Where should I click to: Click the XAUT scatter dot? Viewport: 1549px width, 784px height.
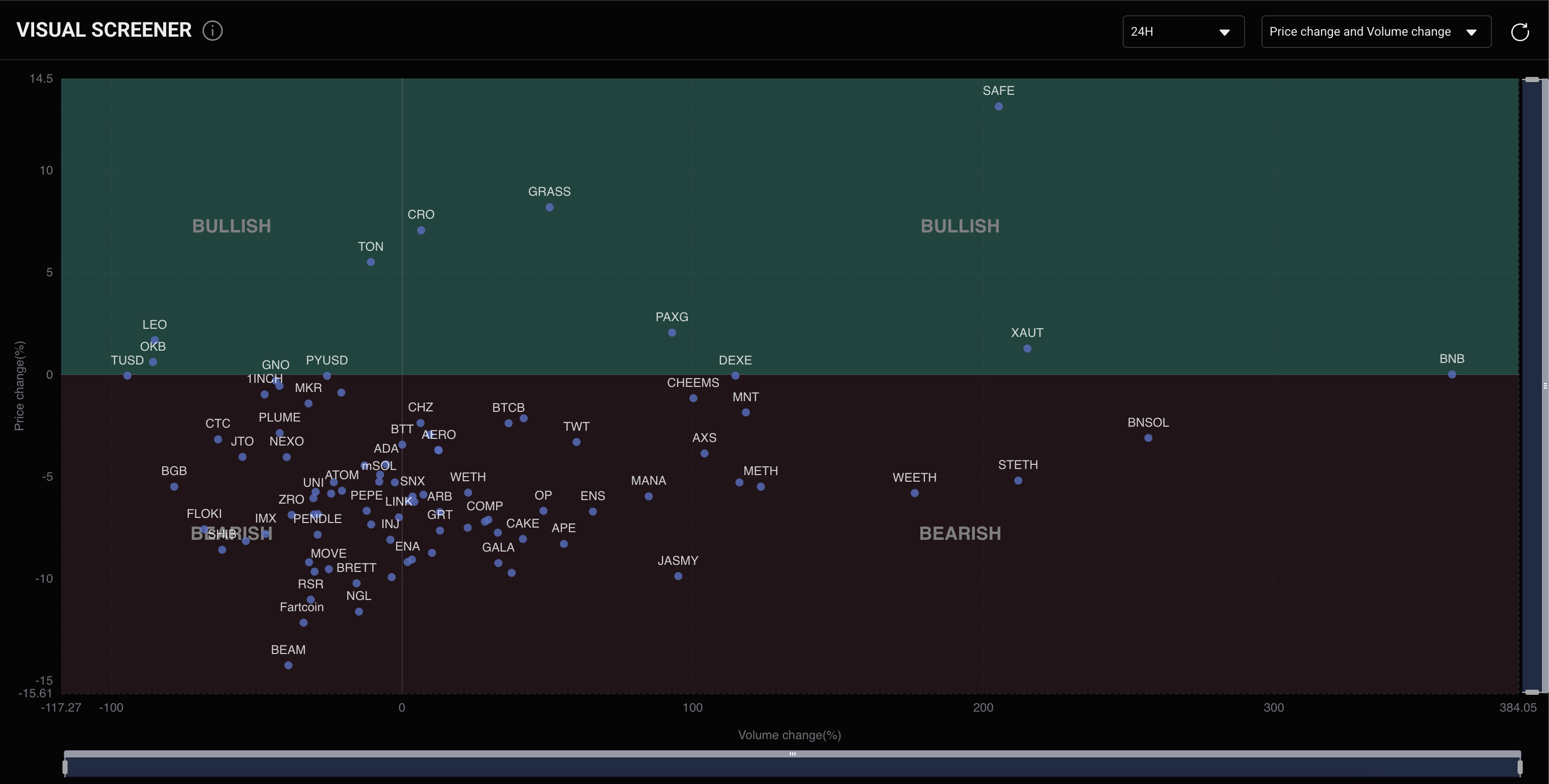pos(1027,349)
